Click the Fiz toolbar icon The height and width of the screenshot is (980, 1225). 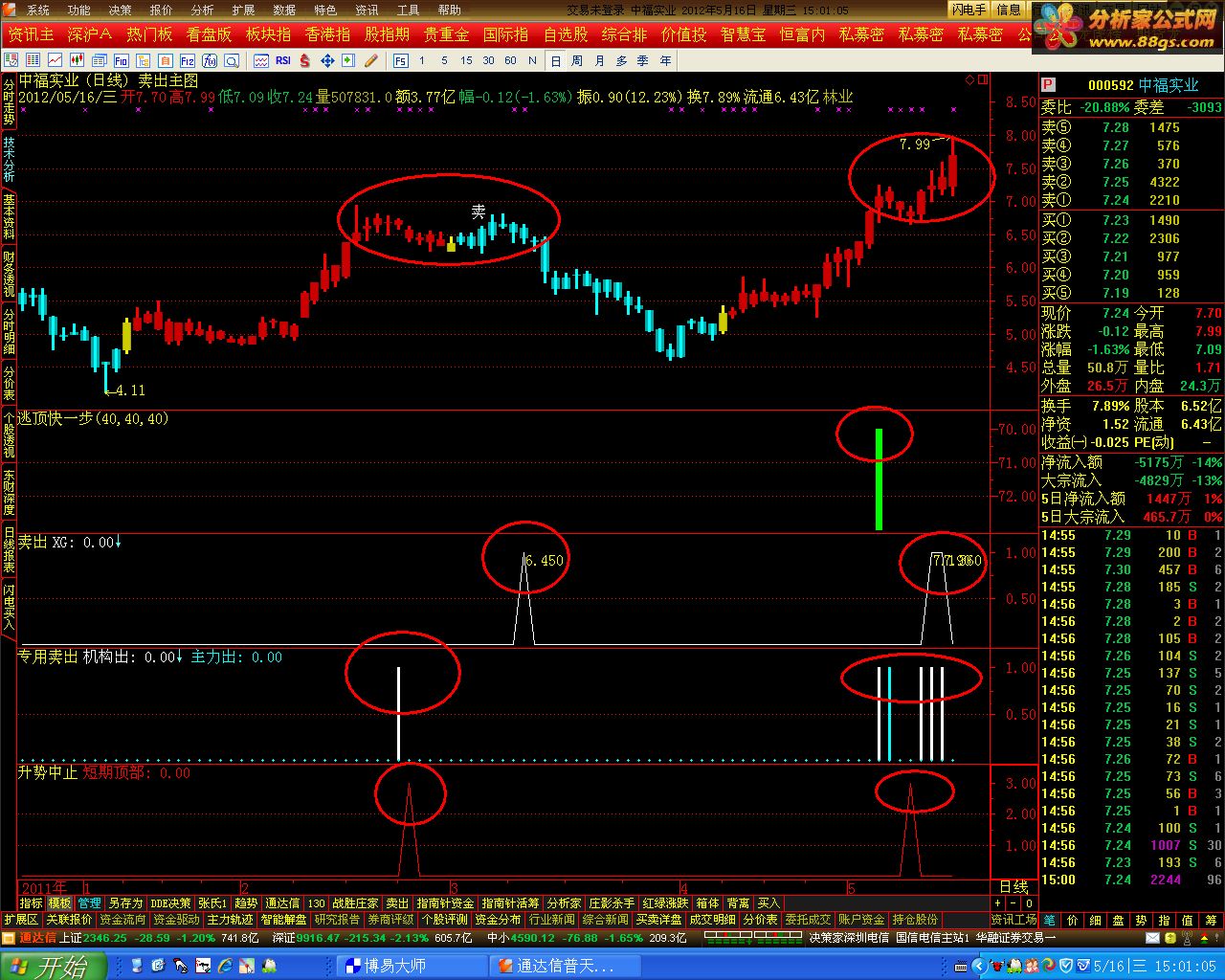pos(188,60)
